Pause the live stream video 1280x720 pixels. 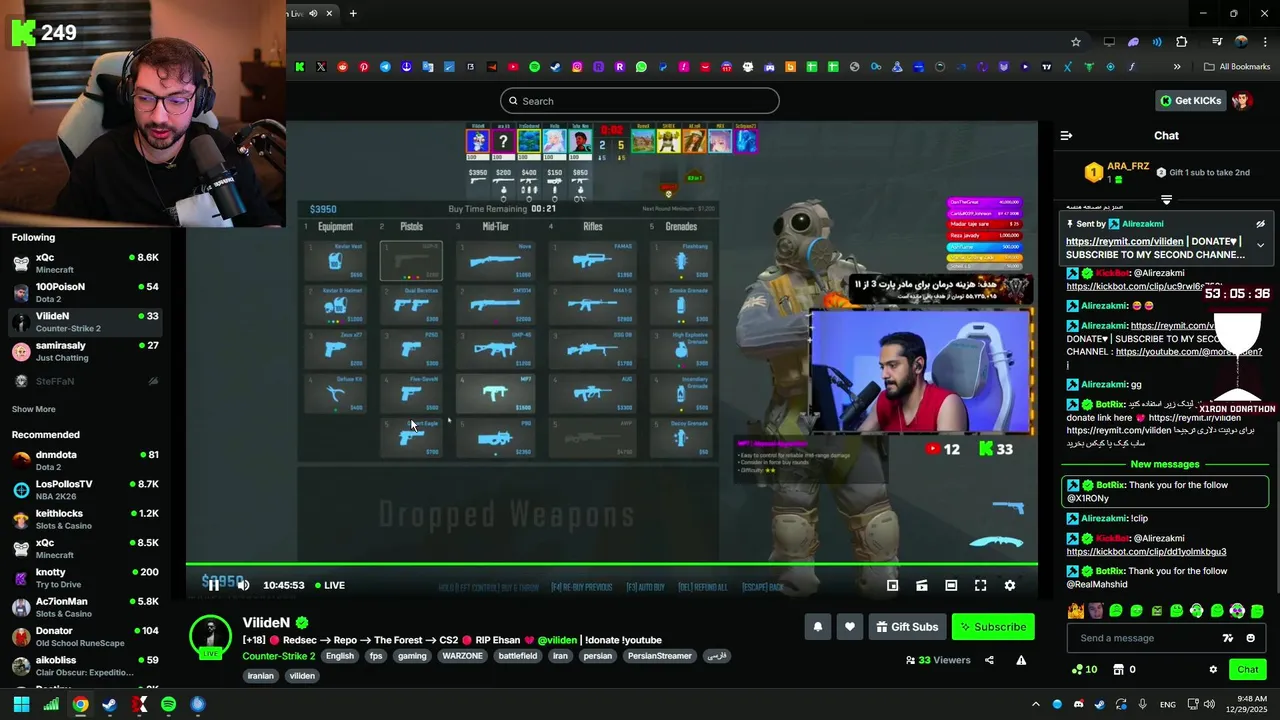click(x=213, y=585)
